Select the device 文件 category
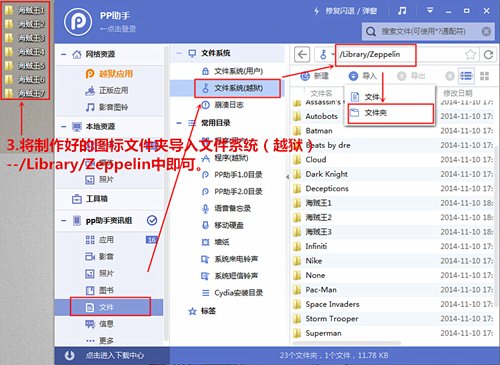The height and width of the screenshot is (365, 500). [x=110, y=307]
